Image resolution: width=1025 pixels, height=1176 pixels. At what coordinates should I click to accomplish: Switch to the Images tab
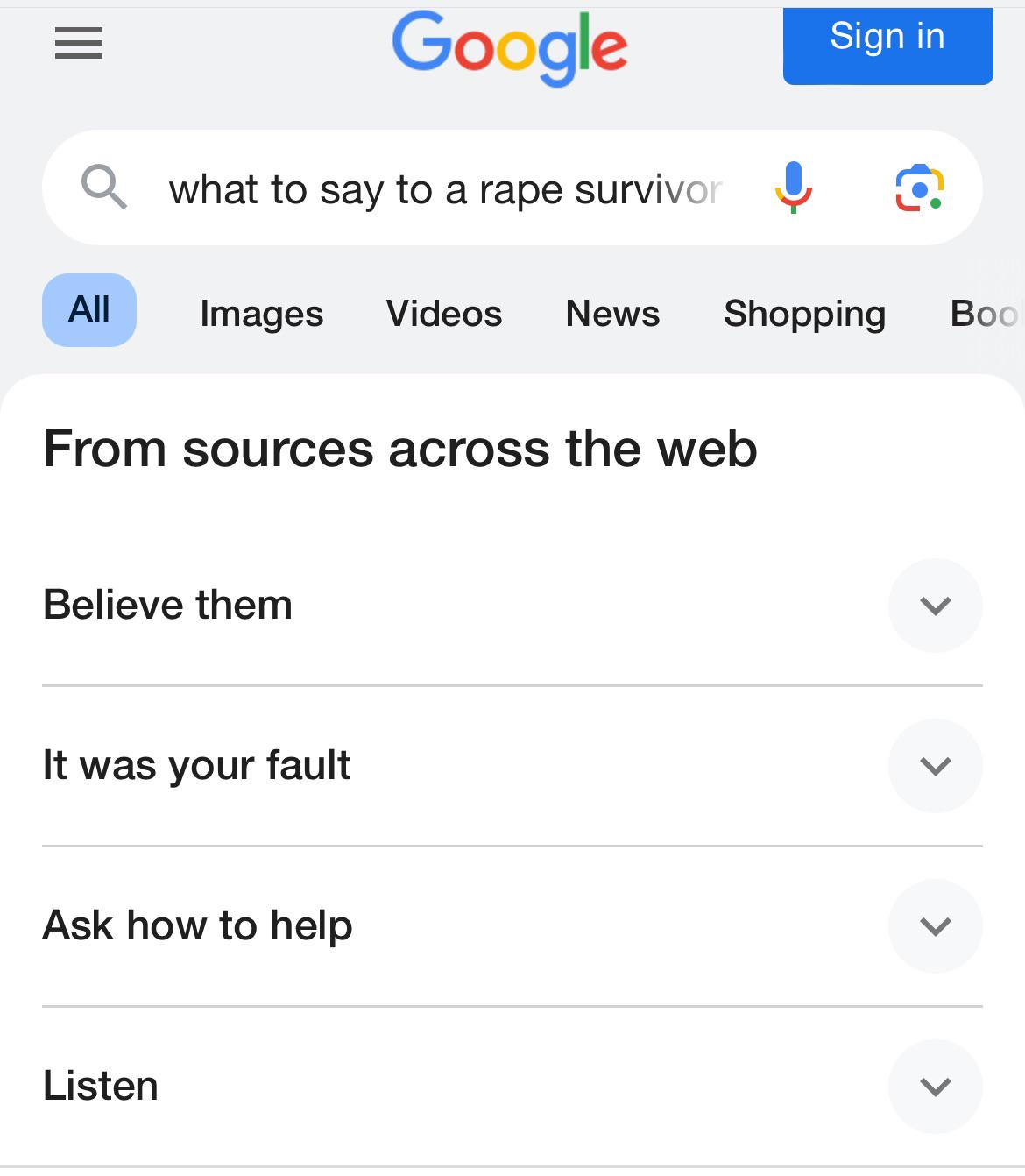coord(262,314)
